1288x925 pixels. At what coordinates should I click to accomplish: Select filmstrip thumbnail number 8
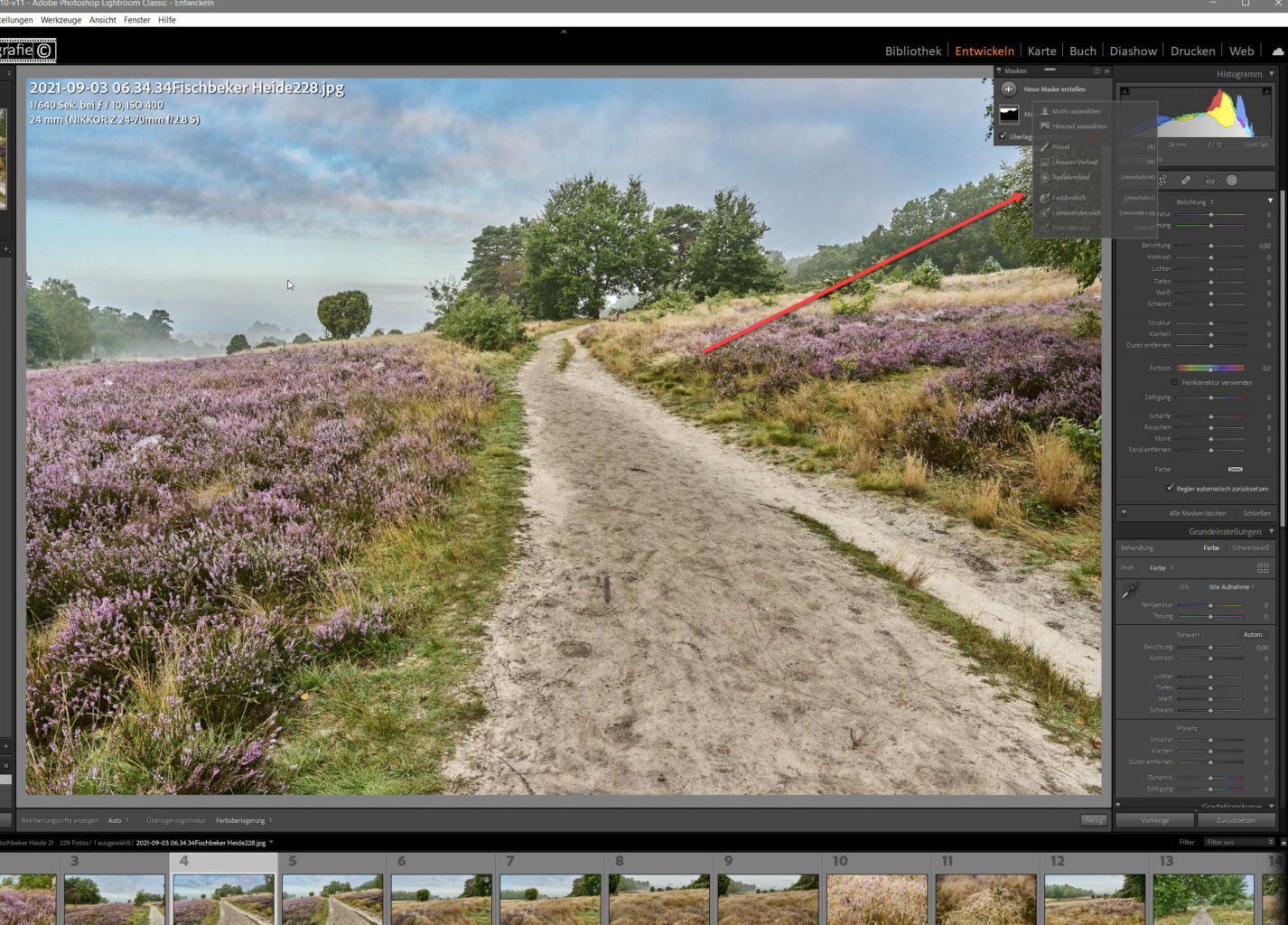coord(659,898)
